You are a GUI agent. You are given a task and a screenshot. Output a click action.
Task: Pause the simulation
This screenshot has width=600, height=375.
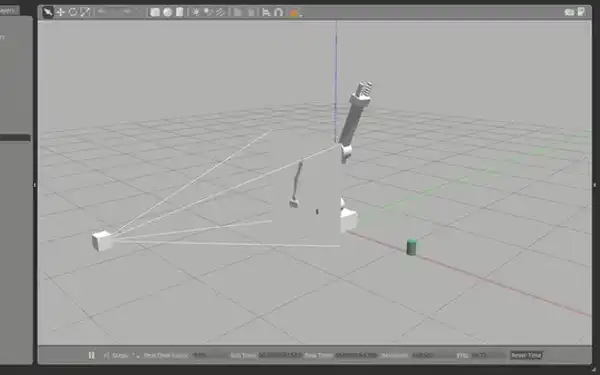coord(91,355)
